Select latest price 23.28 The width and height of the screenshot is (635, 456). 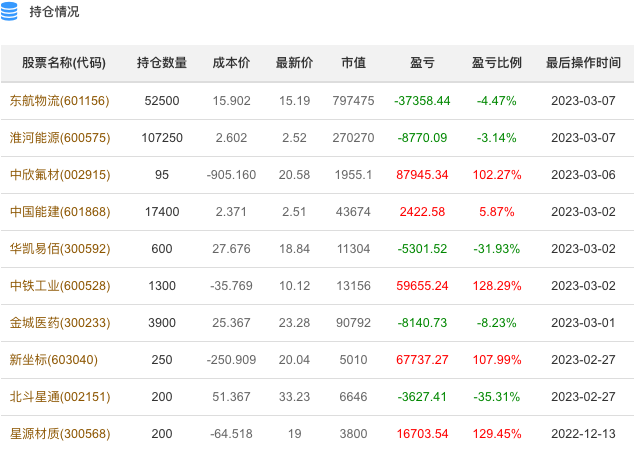pyautogui.click(x=294, y=323)
